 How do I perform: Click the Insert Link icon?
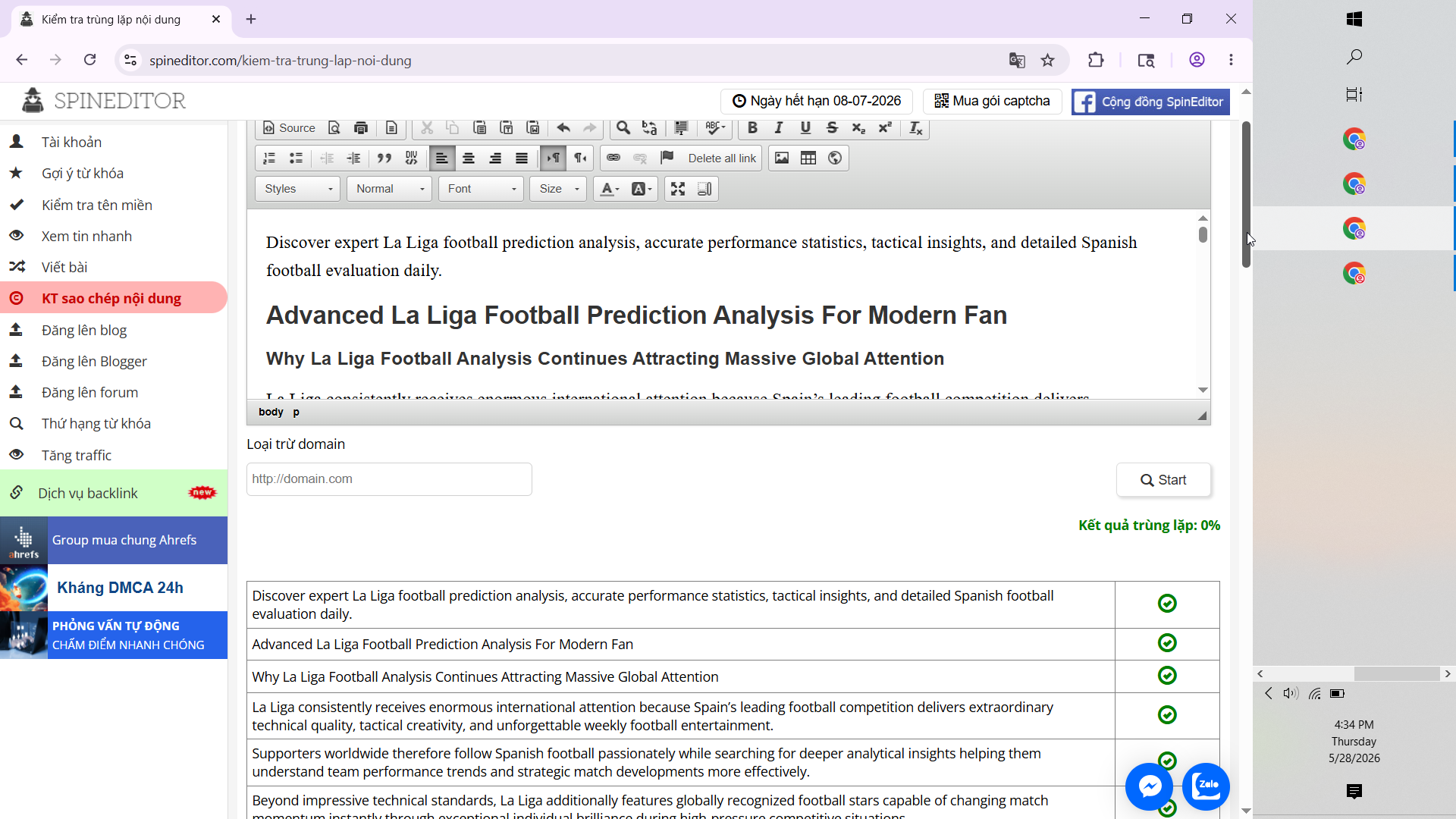click(x=613, y=158)
